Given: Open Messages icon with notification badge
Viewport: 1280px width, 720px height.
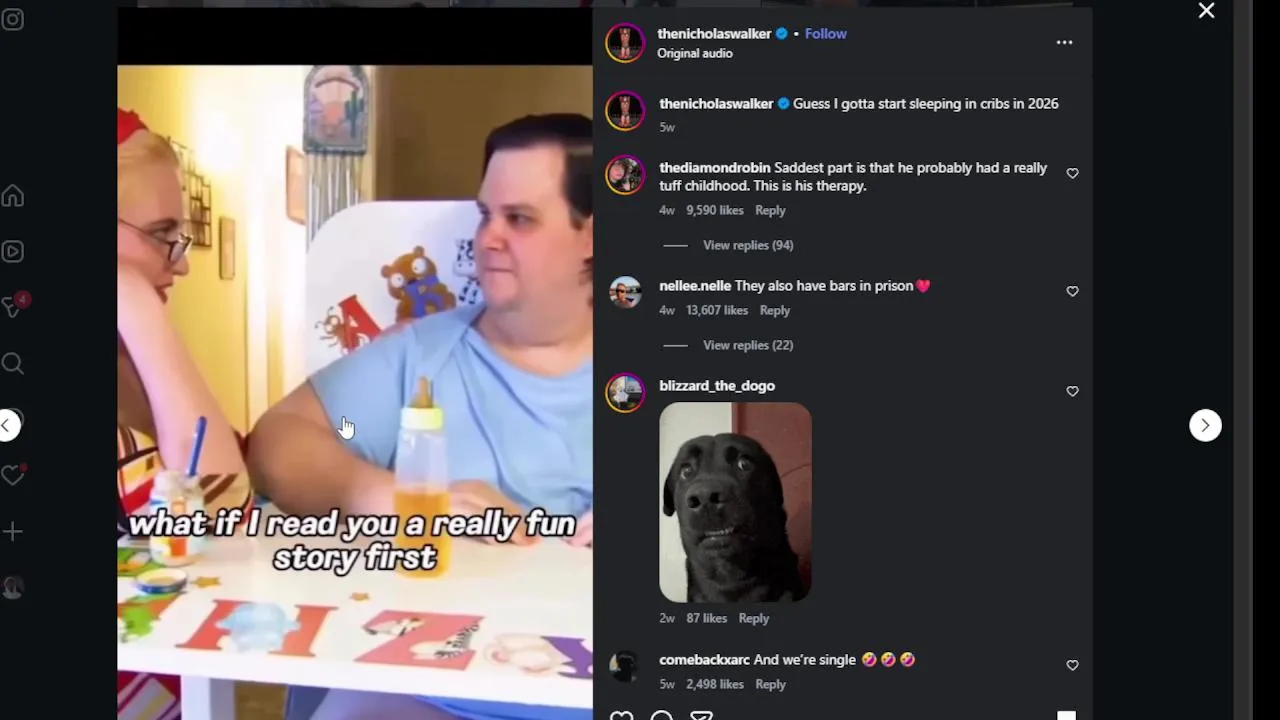Looking at the screenshot, I should 14,305.
